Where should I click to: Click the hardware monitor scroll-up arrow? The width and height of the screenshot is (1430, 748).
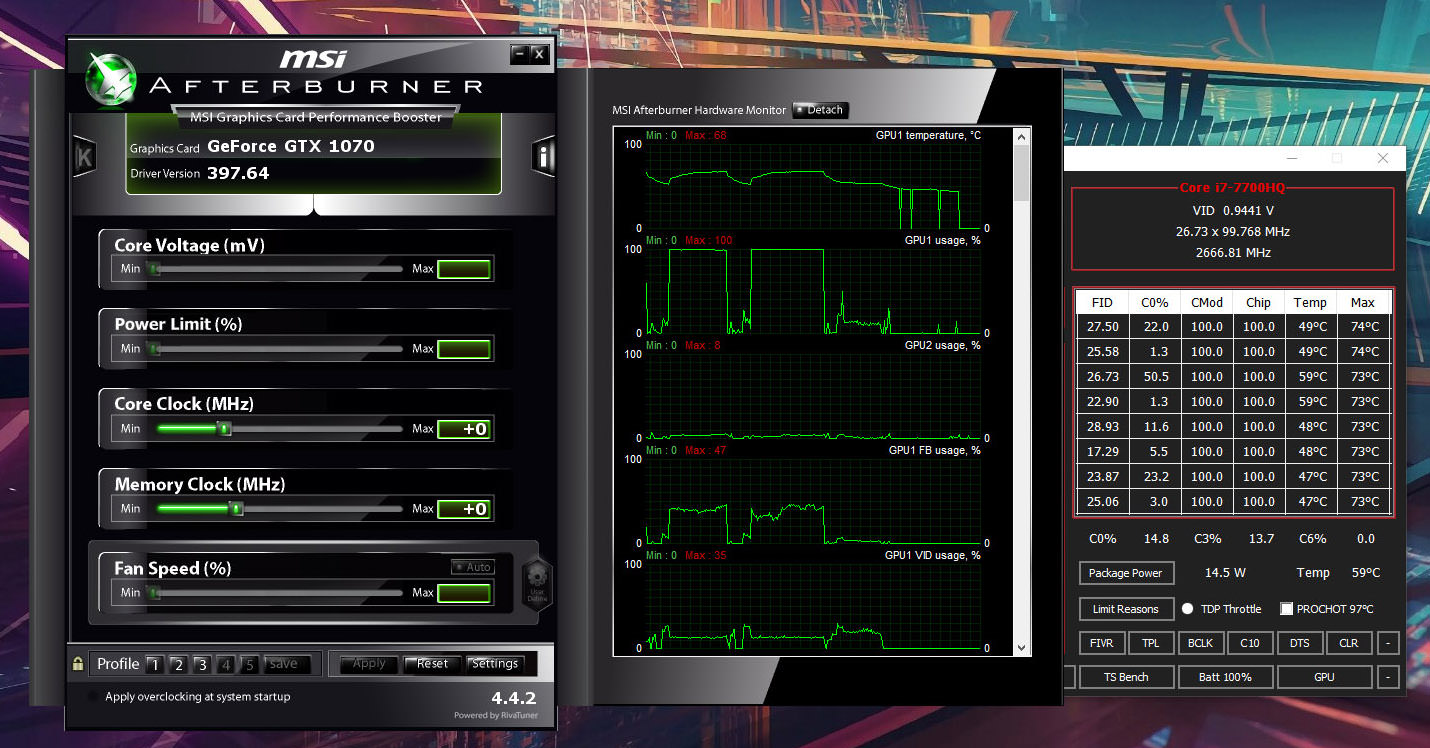(x=1021, y=136)
